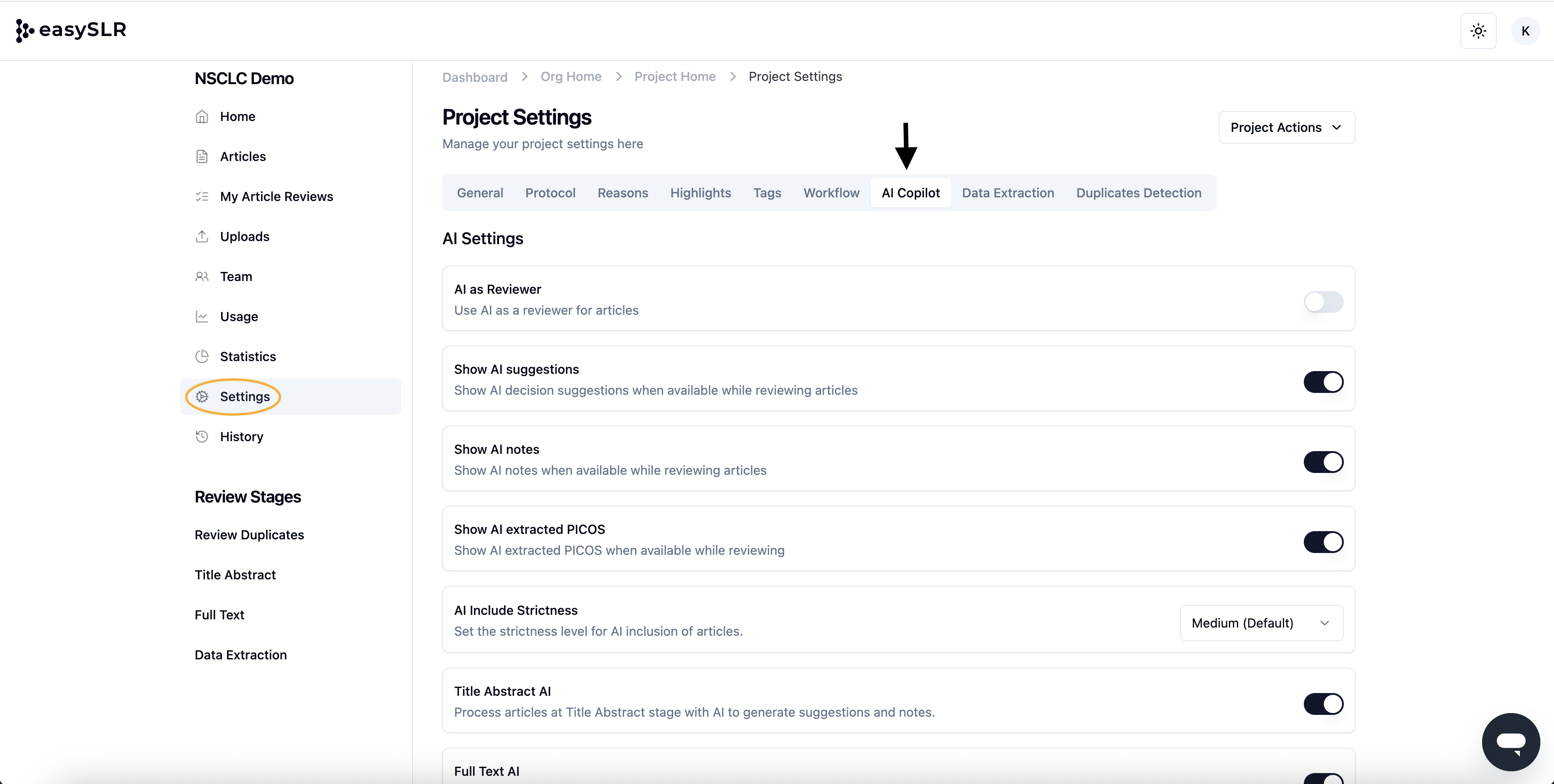Open Home in the sidebar

click(290, 116)
